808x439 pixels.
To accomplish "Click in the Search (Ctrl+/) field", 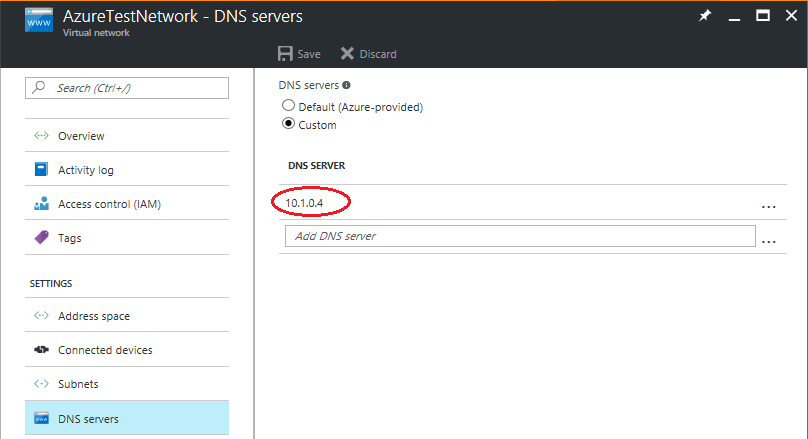I will (x=127, y=88).
